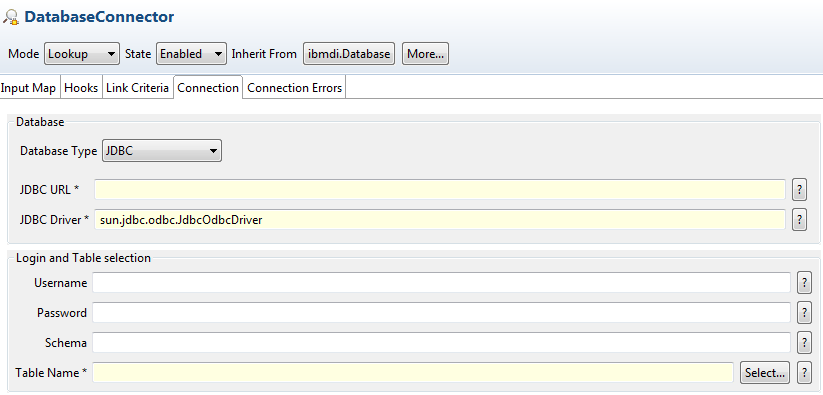
Task: Click the DatabaseConnector magnifier icon
Action: (x=11, y=17)
